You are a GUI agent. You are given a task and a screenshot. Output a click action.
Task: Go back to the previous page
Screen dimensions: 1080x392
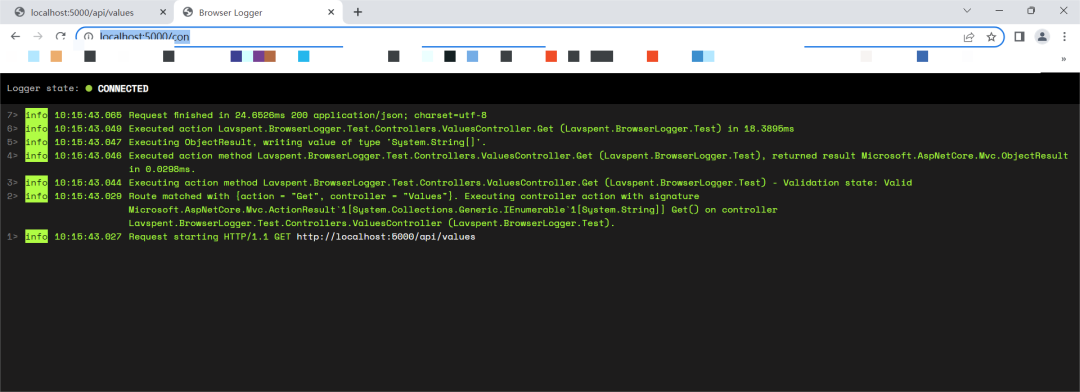[15, 37]
